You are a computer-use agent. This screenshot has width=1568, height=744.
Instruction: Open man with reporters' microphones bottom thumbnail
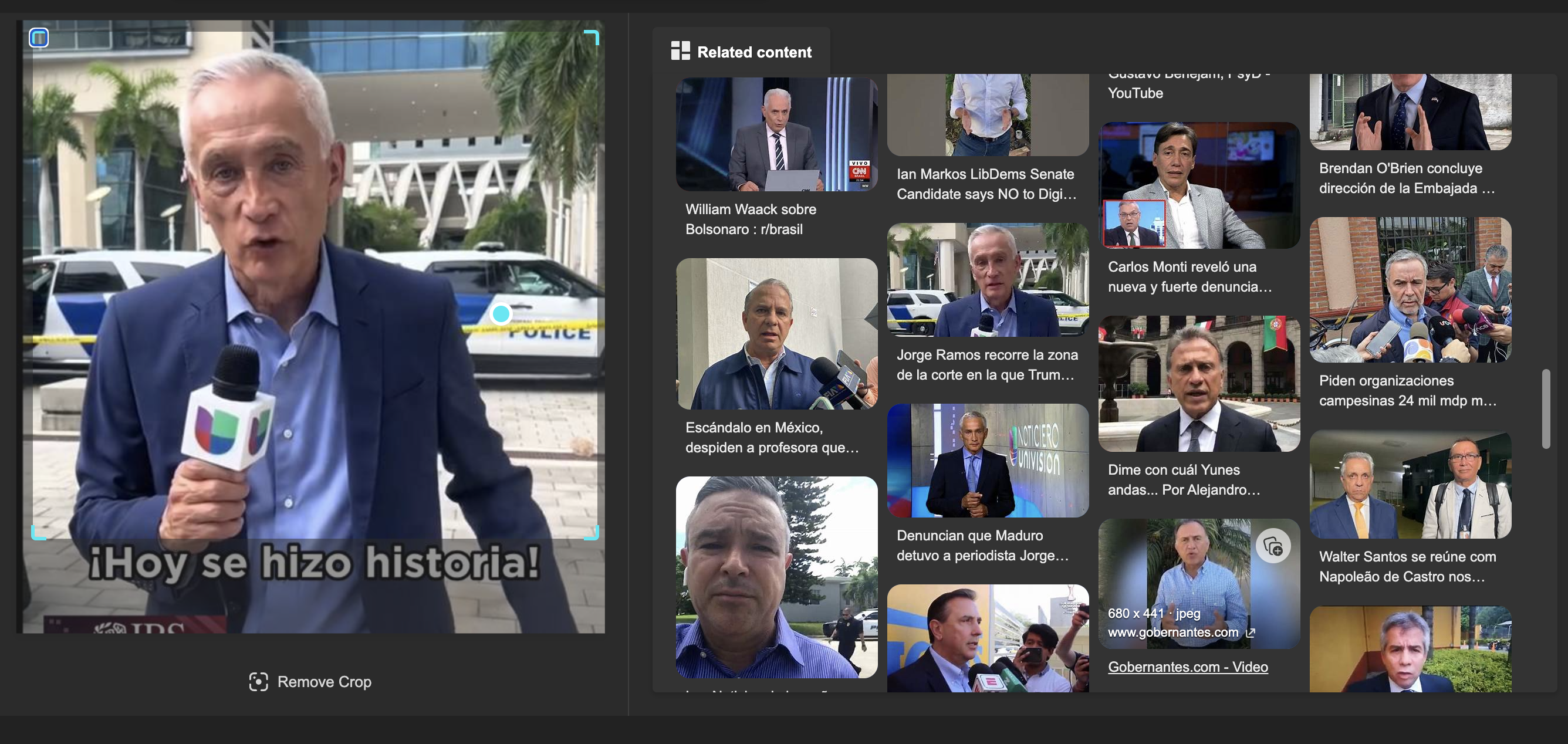click(x=987, y=638)
